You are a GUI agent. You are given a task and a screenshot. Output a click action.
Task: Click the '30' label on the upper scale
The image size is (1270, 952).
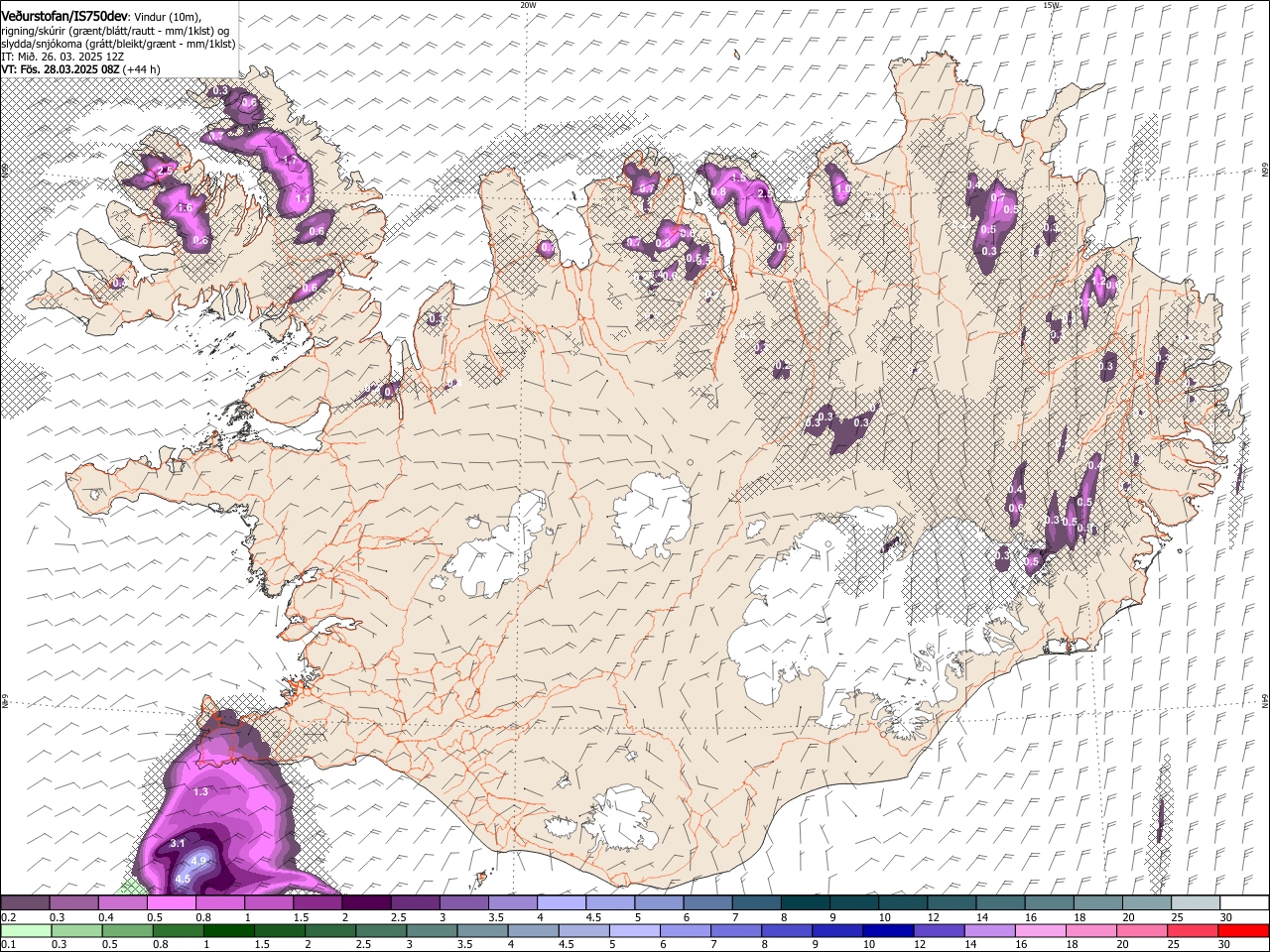coord(1226,917)
